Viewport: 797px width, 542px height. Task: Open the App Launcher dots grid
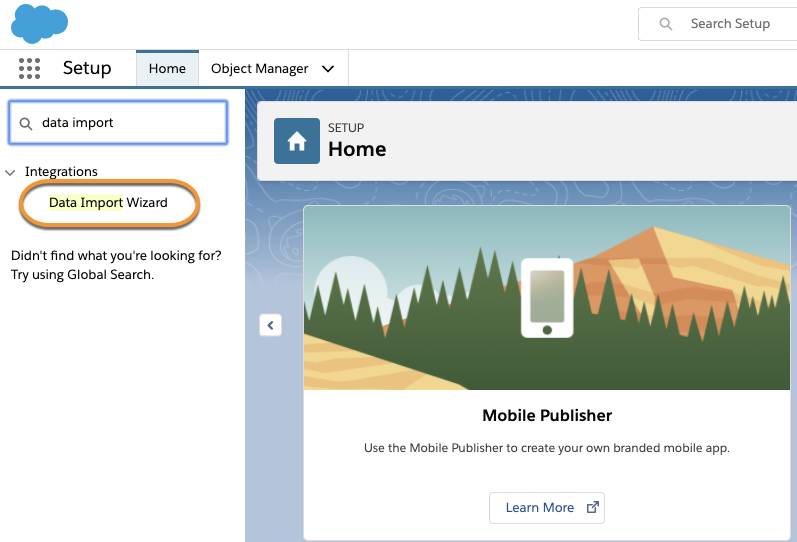pos(29,68)
